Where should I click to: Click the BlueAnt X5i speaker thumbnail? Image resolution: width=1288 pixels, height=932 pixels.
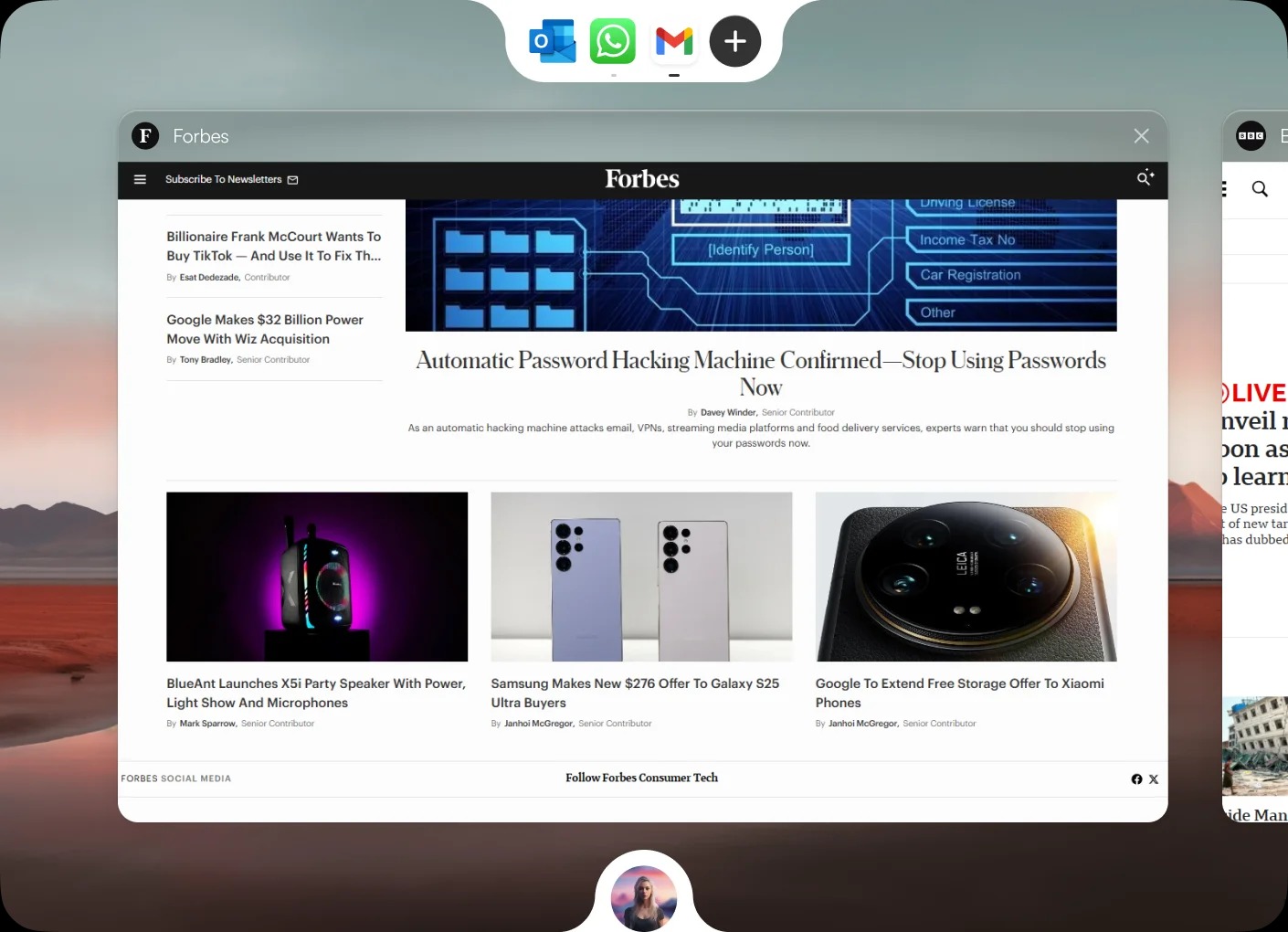317,577
